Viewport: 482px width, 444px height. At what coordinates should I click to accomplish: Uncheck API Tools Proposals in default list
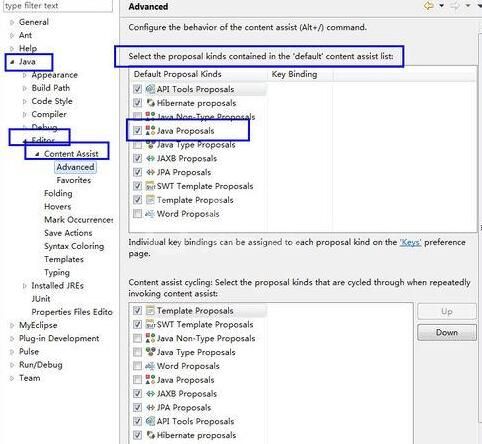point(137,89)
